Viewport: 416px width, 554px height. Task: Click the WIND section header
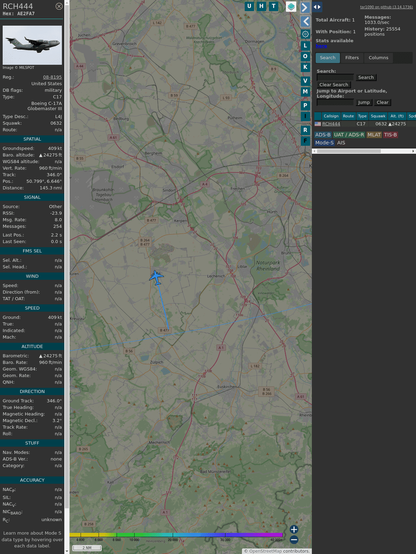click(32, 276)
